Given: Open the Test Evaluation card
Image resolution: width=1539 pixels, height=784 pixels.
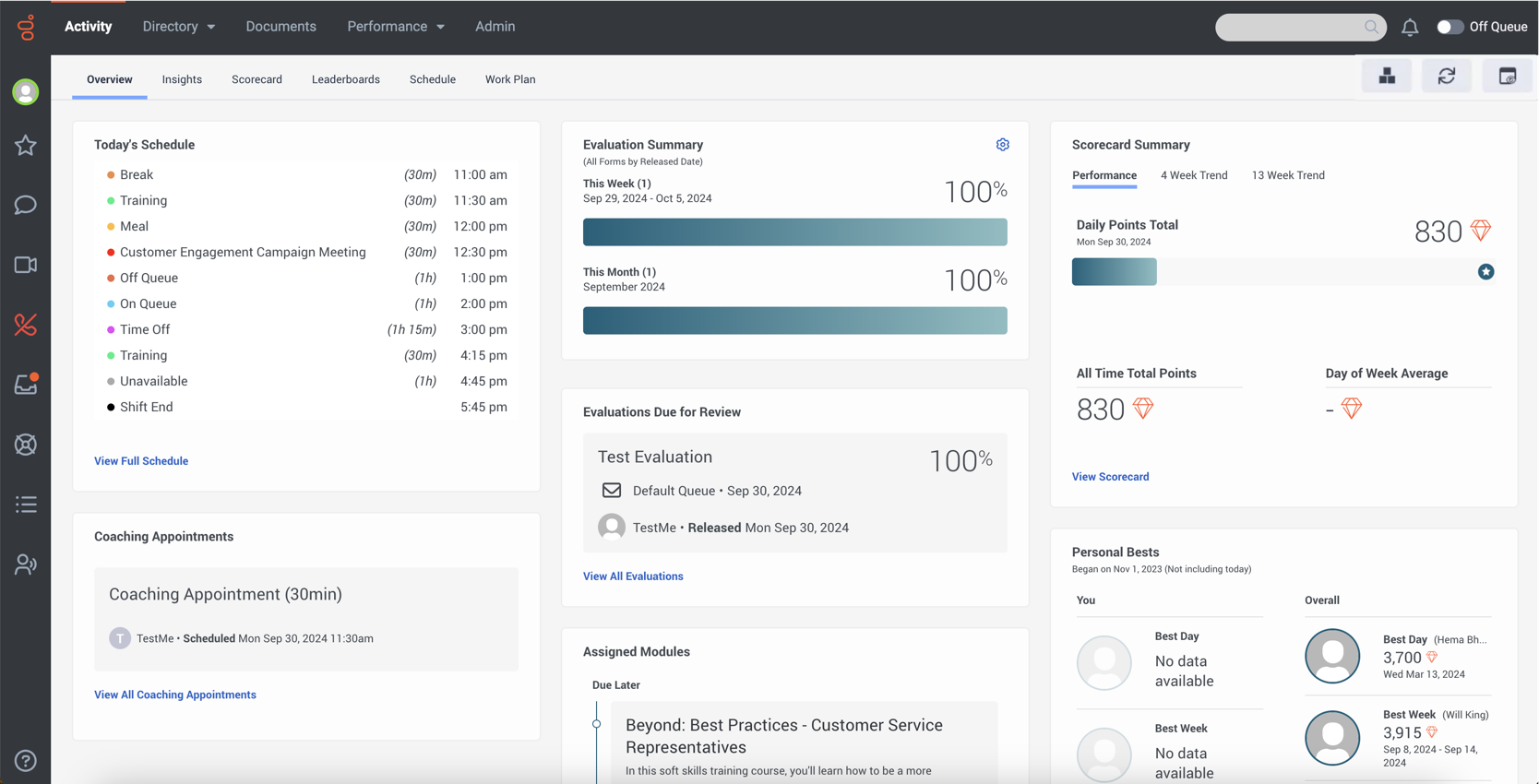Looking at the screenshot, I should [x=794, y=493].
